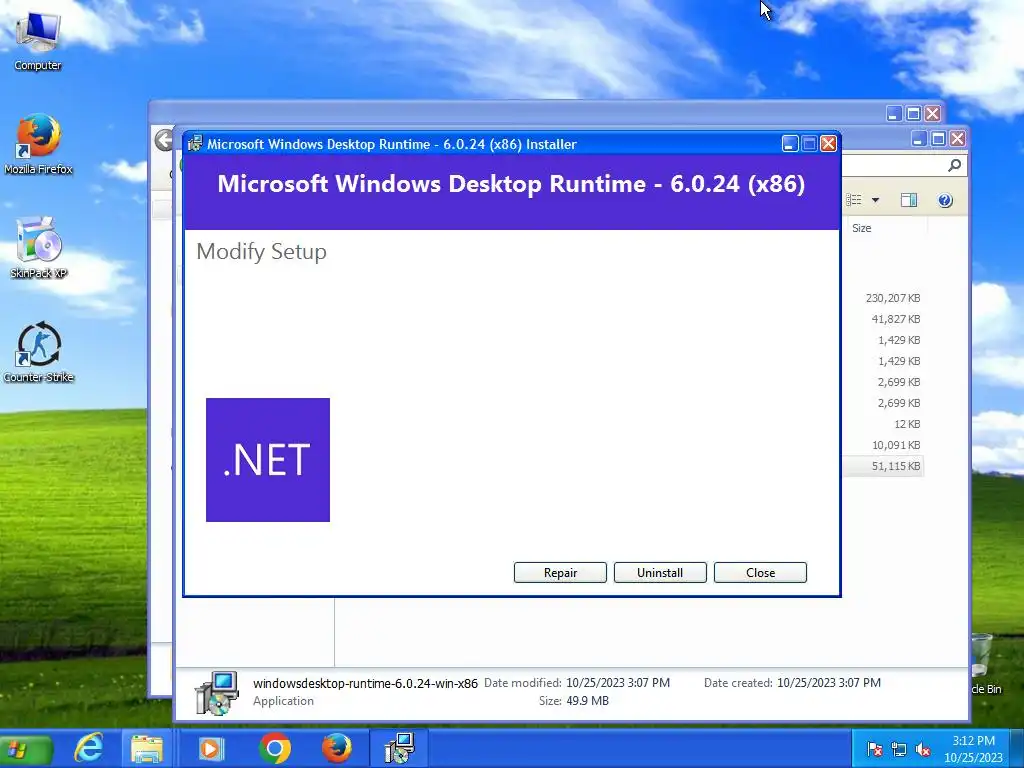Open Internet Explorer from the taskbar

pyautogui.click(x=88, y=748)
